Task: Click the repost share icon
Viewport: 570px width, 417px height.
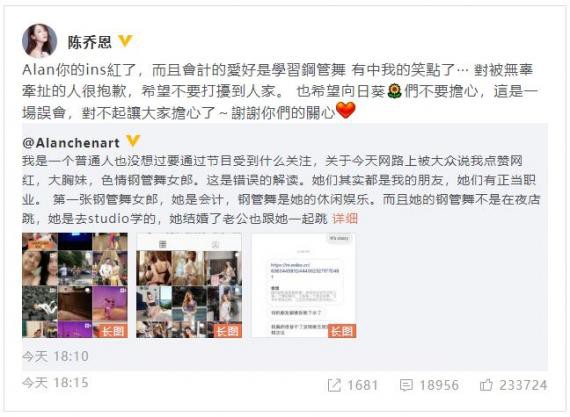Action: 334,385
